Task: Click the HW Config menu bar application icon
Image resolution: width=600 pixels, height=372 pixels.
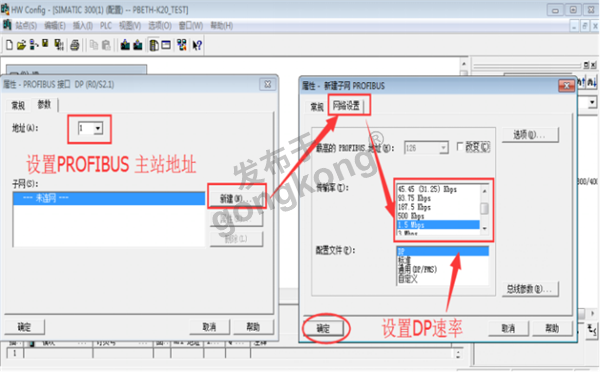Action: coord(7,25)
